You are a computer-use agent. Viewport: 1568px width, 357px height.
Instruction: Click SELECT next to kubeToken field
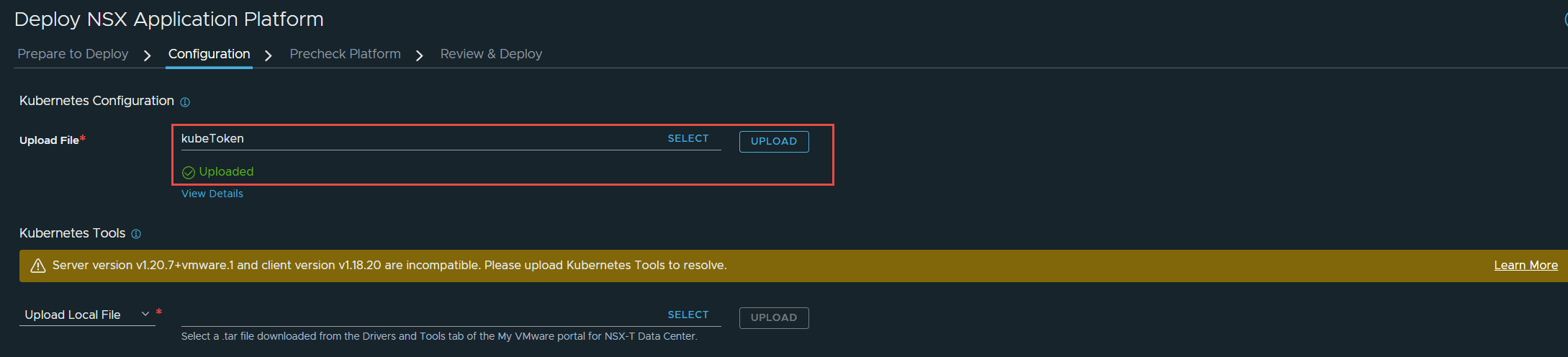[688, 138]
